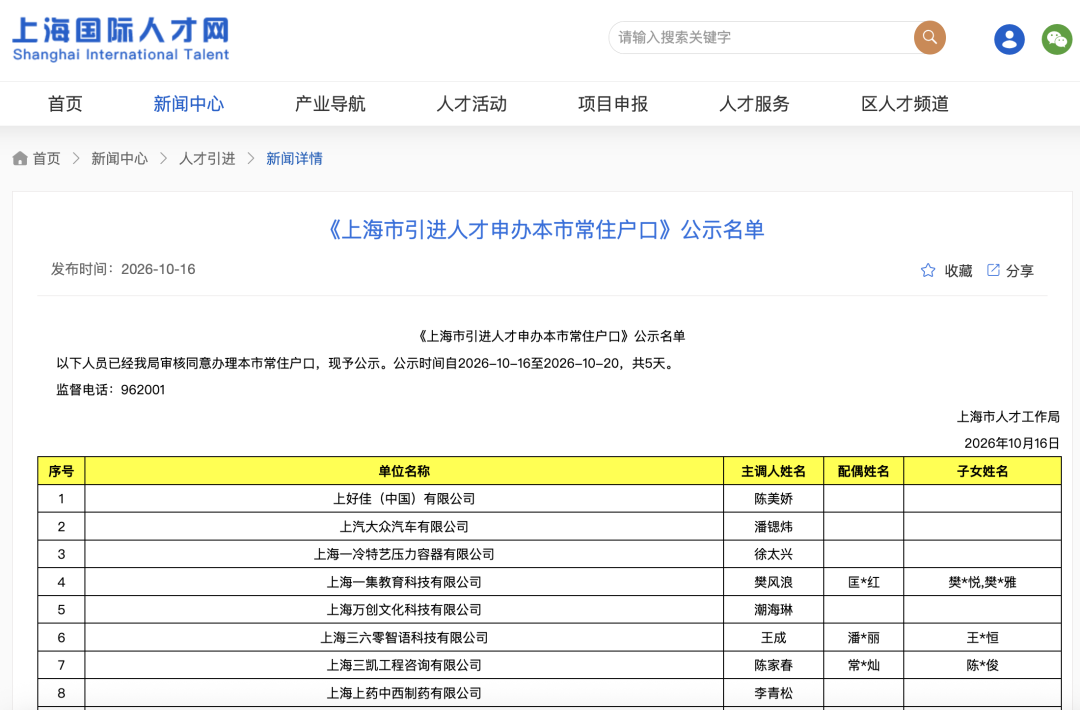Open the blue user account icon
This screenshot has width=1080, height=710.
click(1009, 39)
